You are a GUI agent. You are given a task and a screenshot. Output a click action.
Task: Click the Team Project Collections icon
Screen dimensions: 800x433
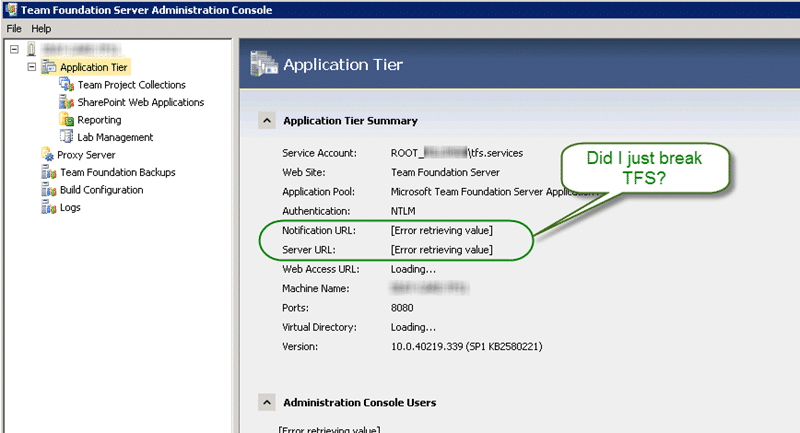pyautogui.click(x=66, y=84)
